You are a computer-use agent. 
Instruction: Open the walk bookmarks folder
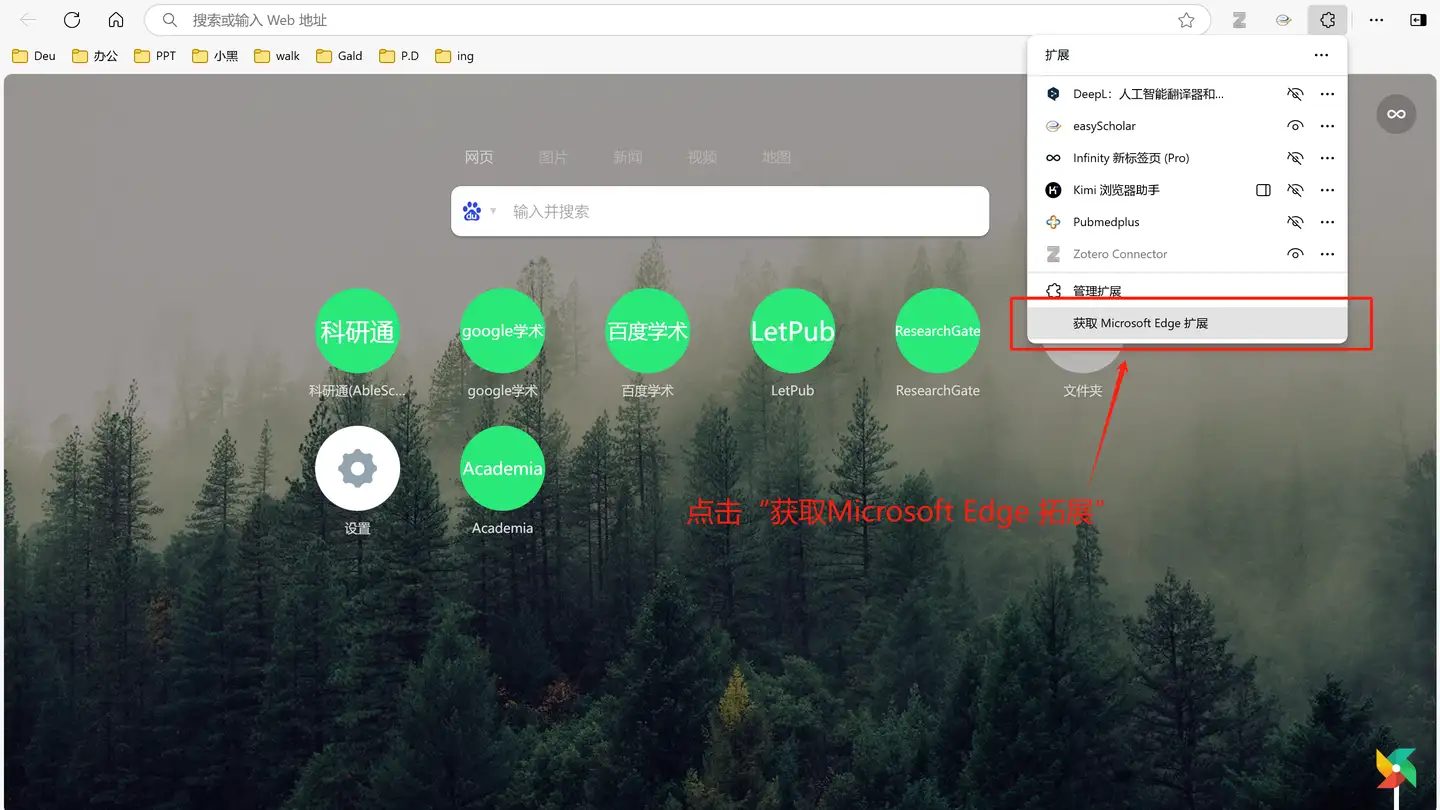[x=277, y=56]
